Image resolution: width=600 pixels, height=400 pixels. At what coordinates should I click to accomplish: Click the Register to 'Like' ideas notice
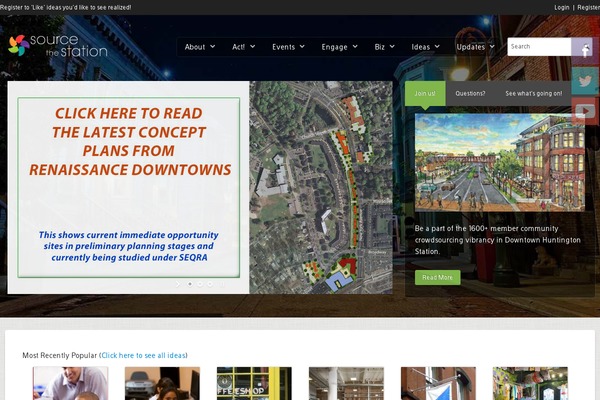[x=65, y=7]
